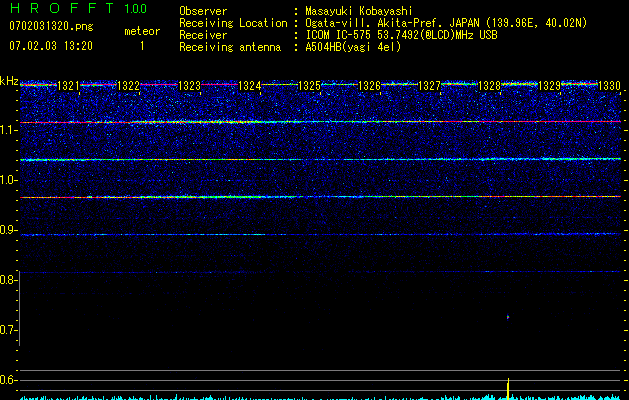Click the 0.9 frequency axis label
The image size is (629, 400).
tap(9, 230)
